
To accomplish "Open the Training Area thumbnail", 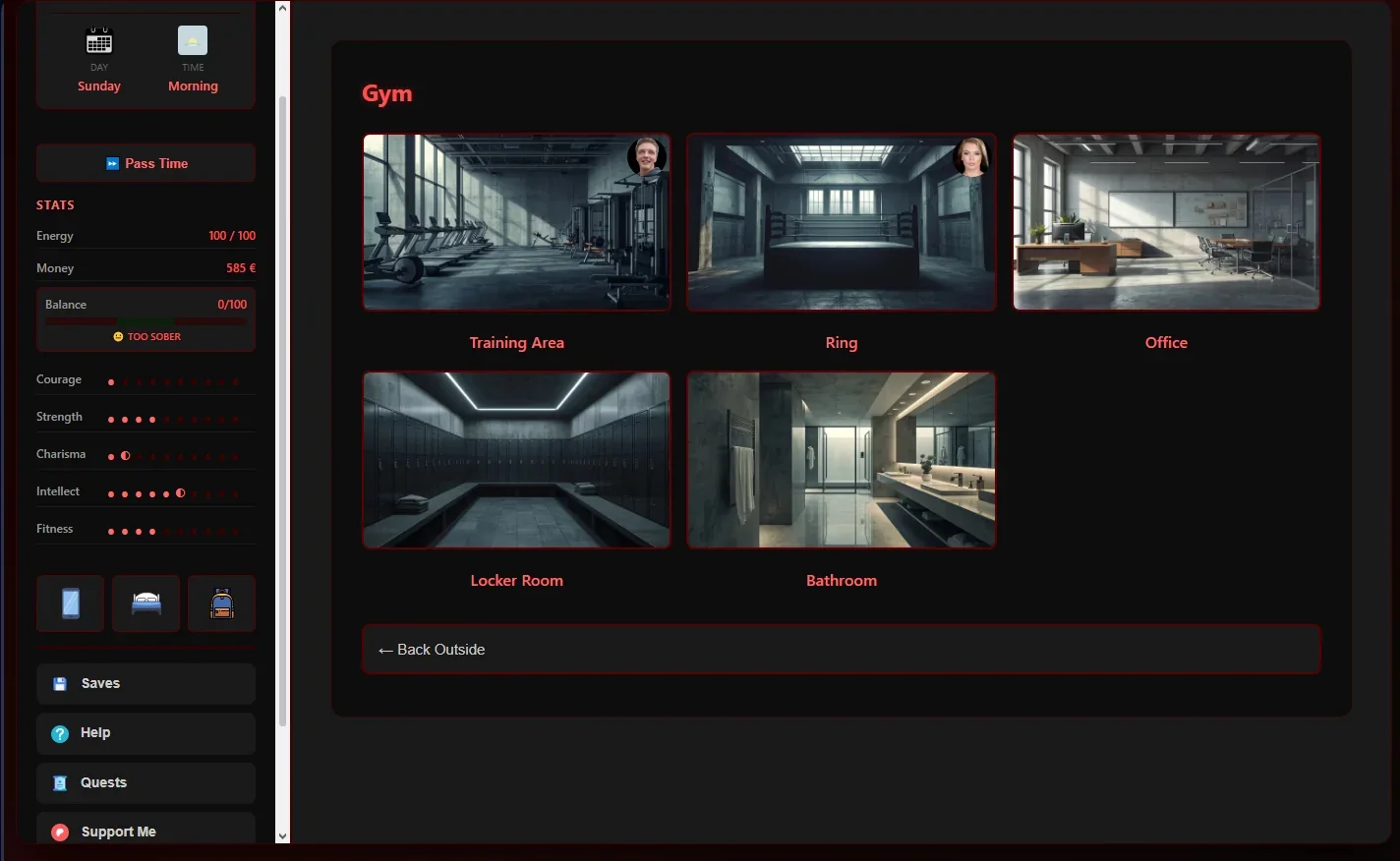I will 517,222.
